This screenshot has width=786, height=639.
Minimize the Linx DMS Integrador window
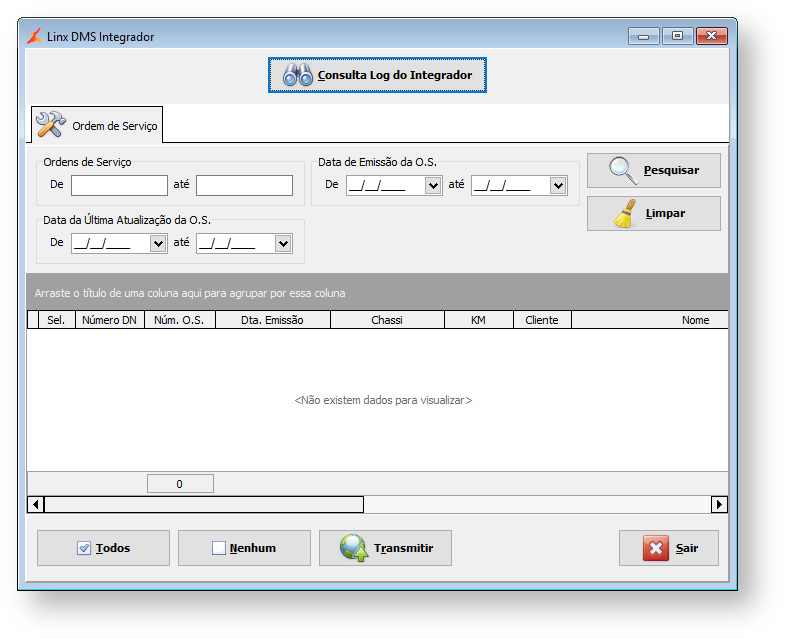[644, 36]
